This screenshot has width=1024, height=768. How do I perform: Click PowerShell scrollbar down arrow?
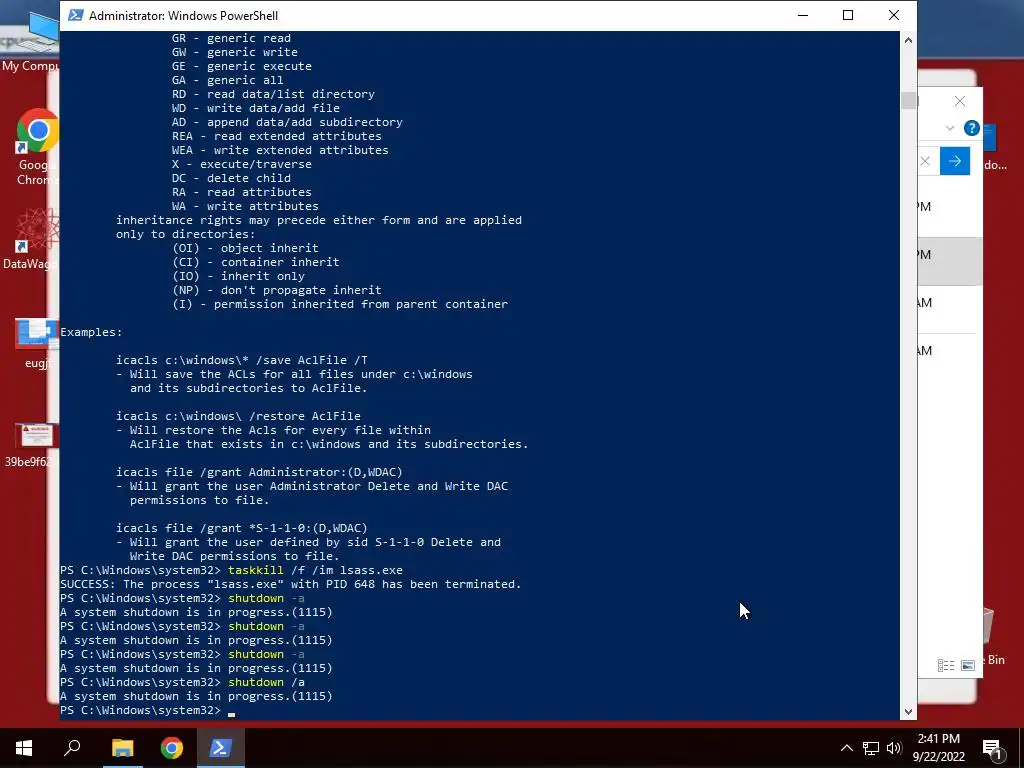pos(908,712)
